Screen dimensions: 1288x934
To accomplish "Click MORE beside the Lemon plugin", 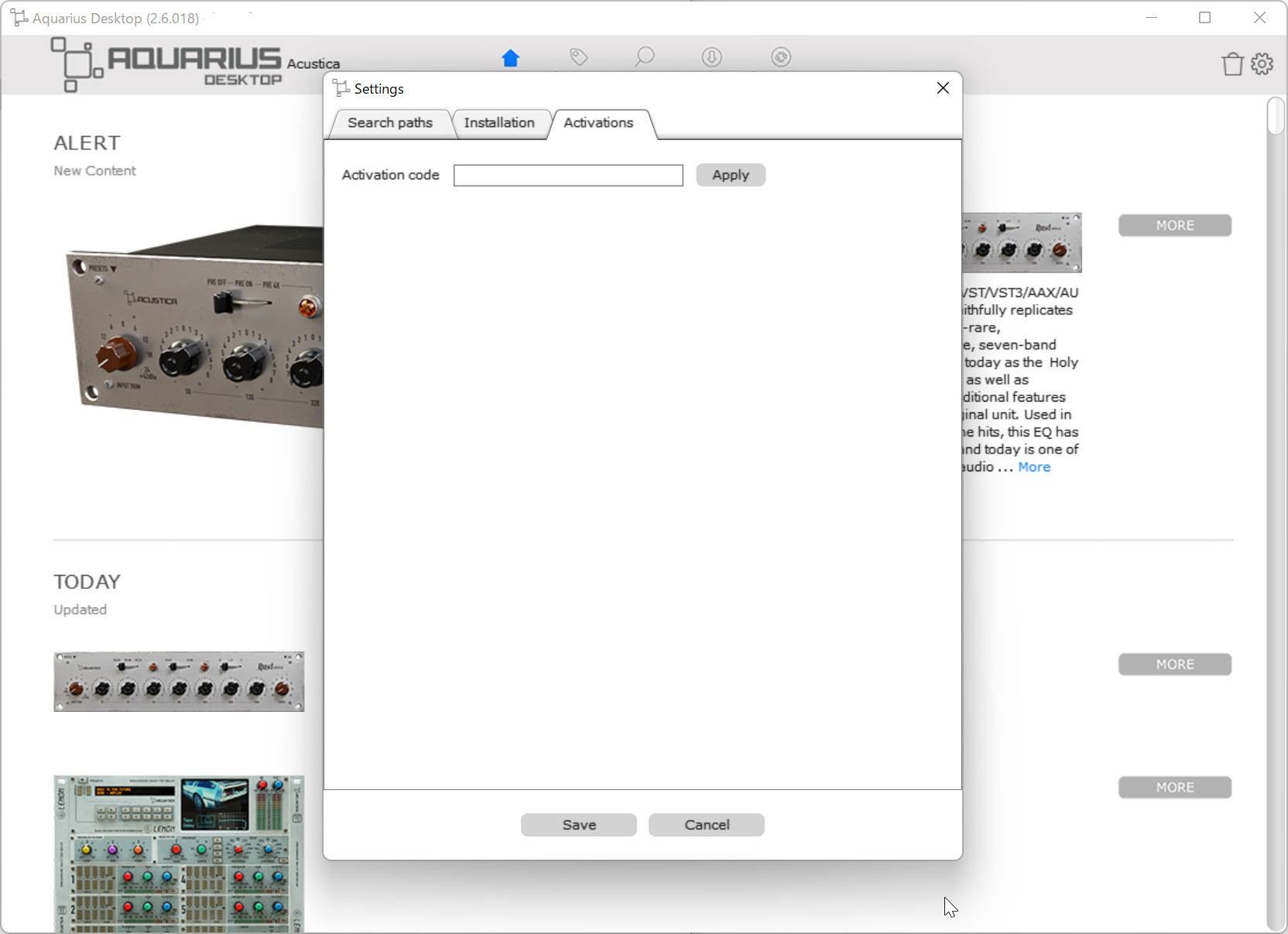I will tap(1175, 787).
